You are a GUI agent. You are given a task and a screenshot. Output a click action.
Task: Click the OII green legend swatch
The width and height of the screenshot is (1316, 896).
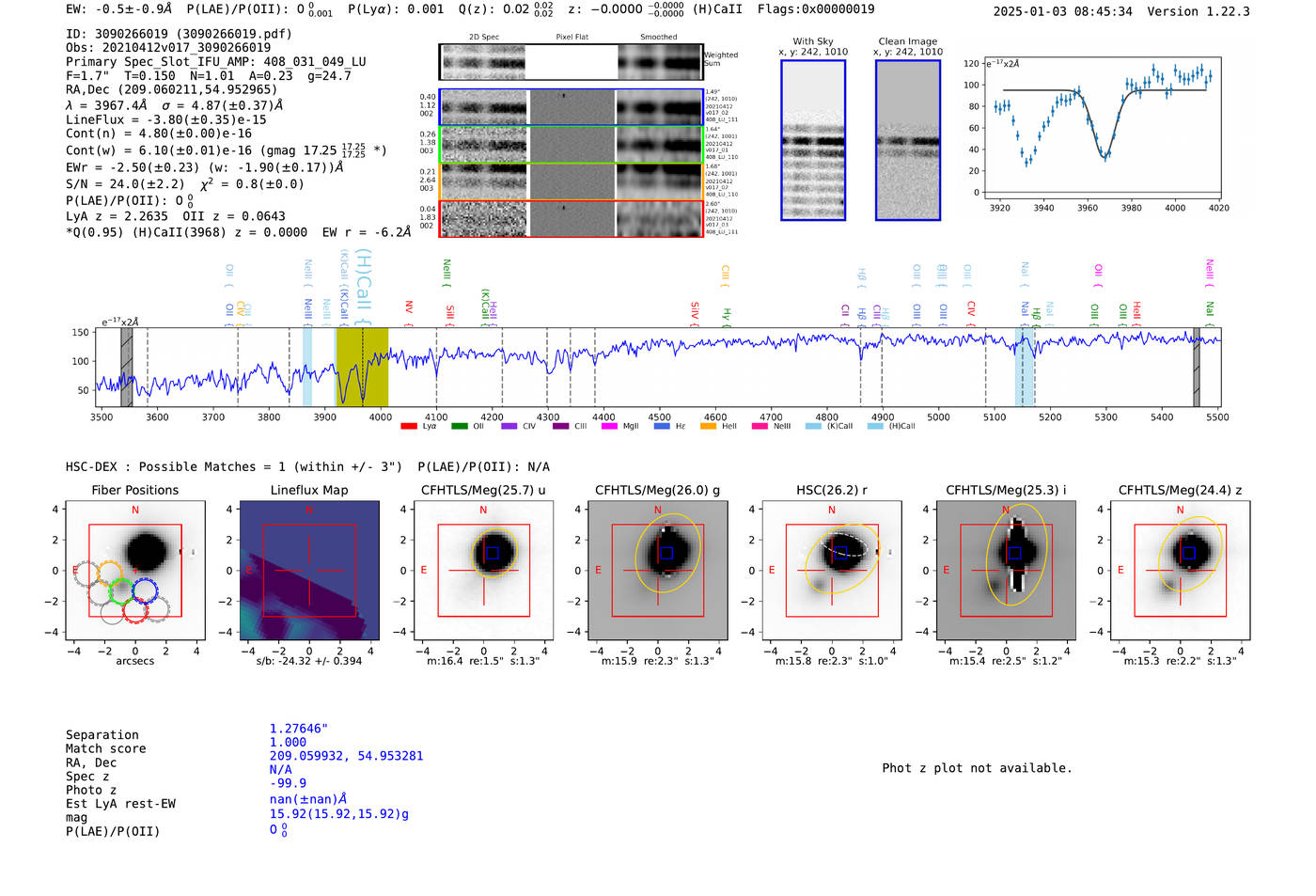[460, 426]
